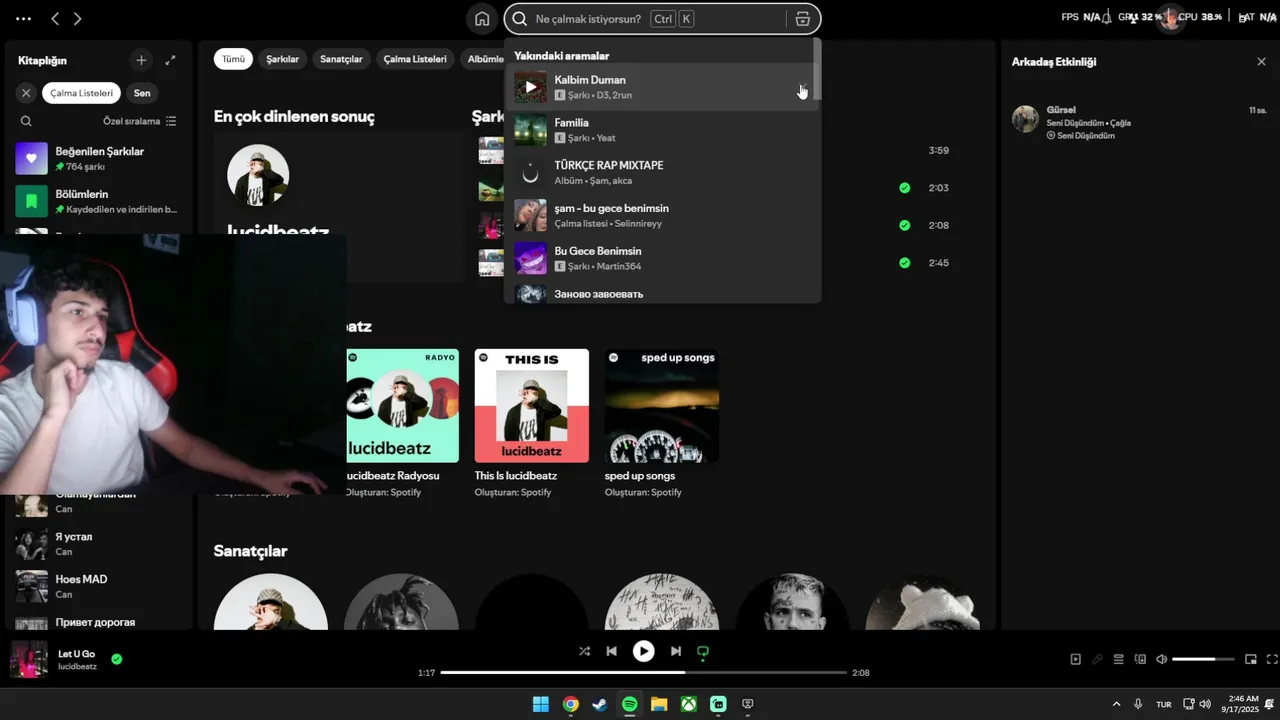Show lyrics with the microphone icon
1280x720 pixels.
[x=1097, y=659]
